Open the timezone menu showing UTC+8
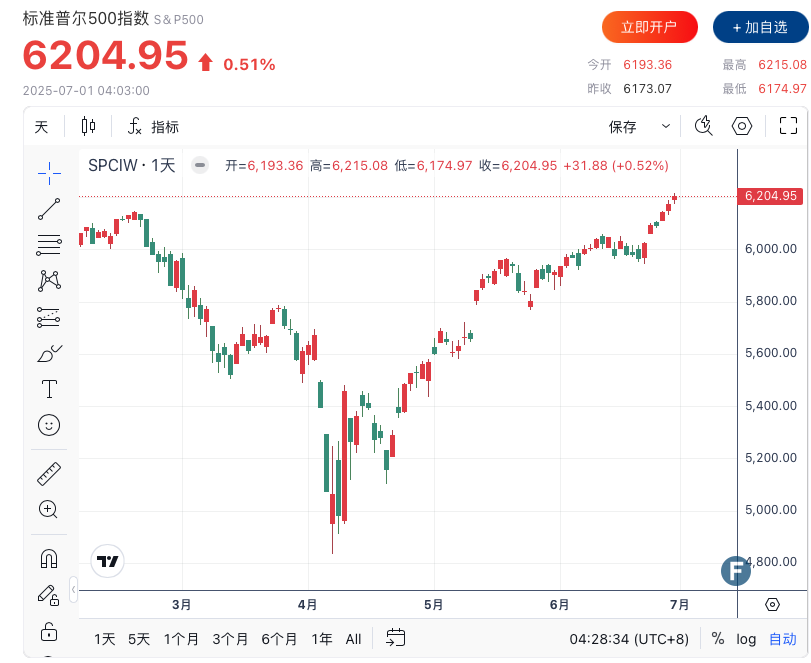This screenshot has height=663, width=811. click(x=629, y=639)
